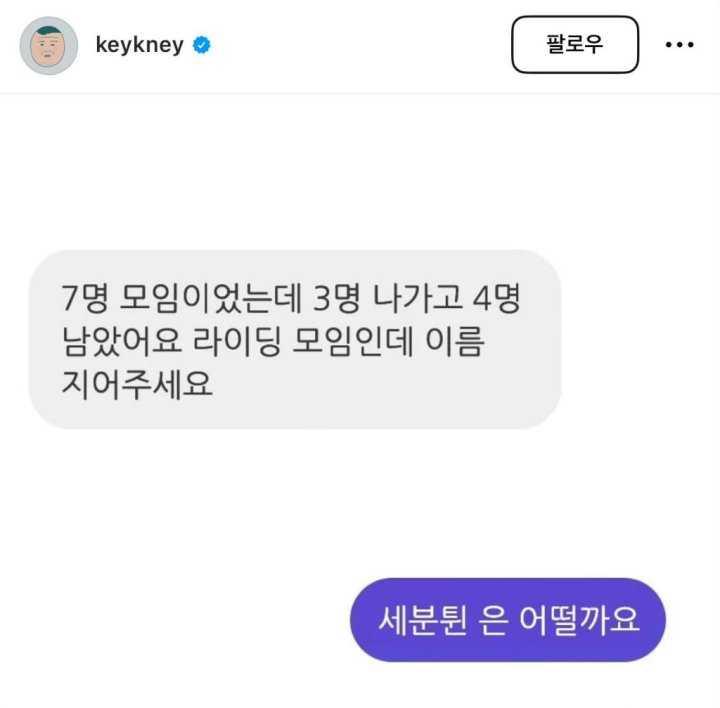Open the keykney profile avatar

(49, 45)
